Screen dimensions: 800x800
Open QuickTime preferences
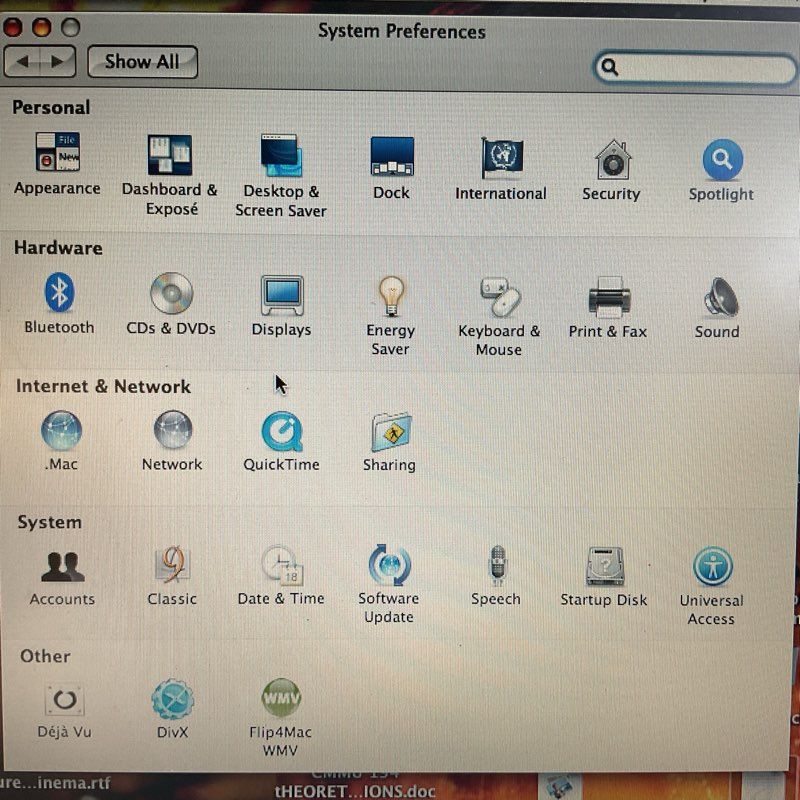281,432
